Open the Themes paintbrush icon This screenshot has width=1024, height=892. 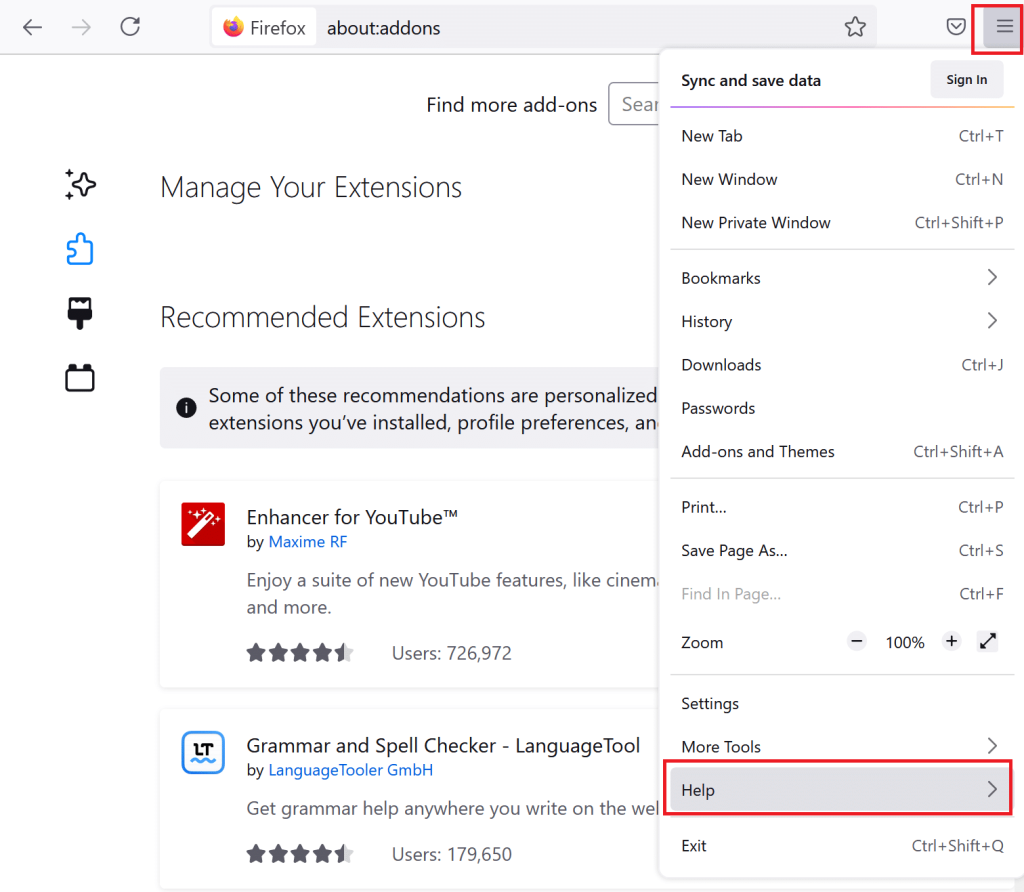(80, 313)
